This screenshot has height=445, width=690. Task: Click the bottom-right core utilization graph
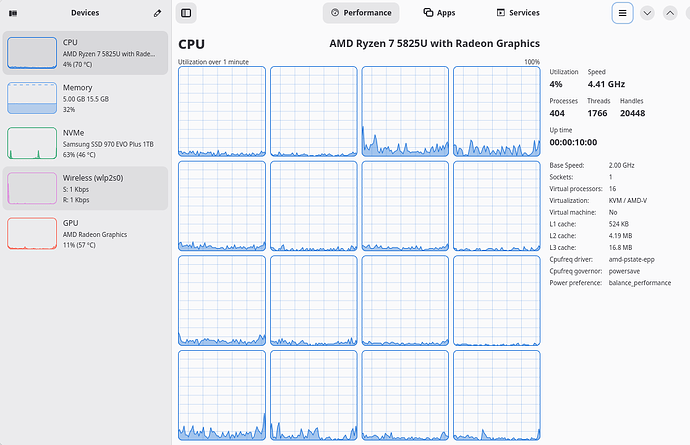tap(497, 395)
